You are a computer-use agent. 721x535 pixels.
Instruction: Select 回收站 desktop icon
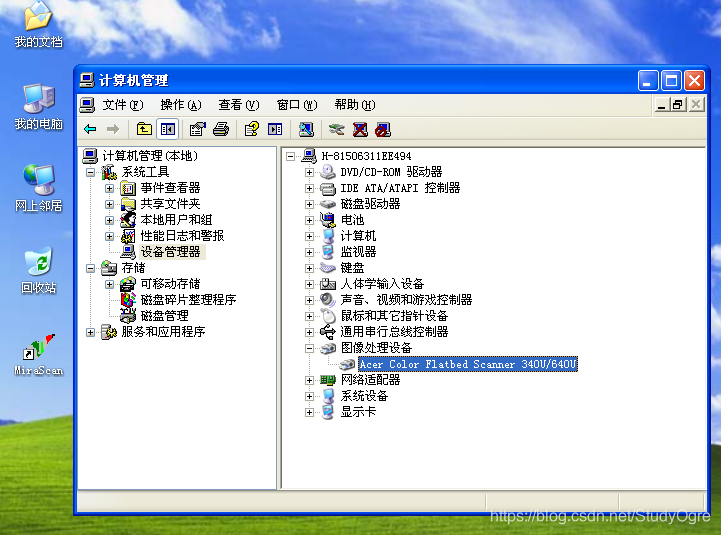(x=39, y=270)
